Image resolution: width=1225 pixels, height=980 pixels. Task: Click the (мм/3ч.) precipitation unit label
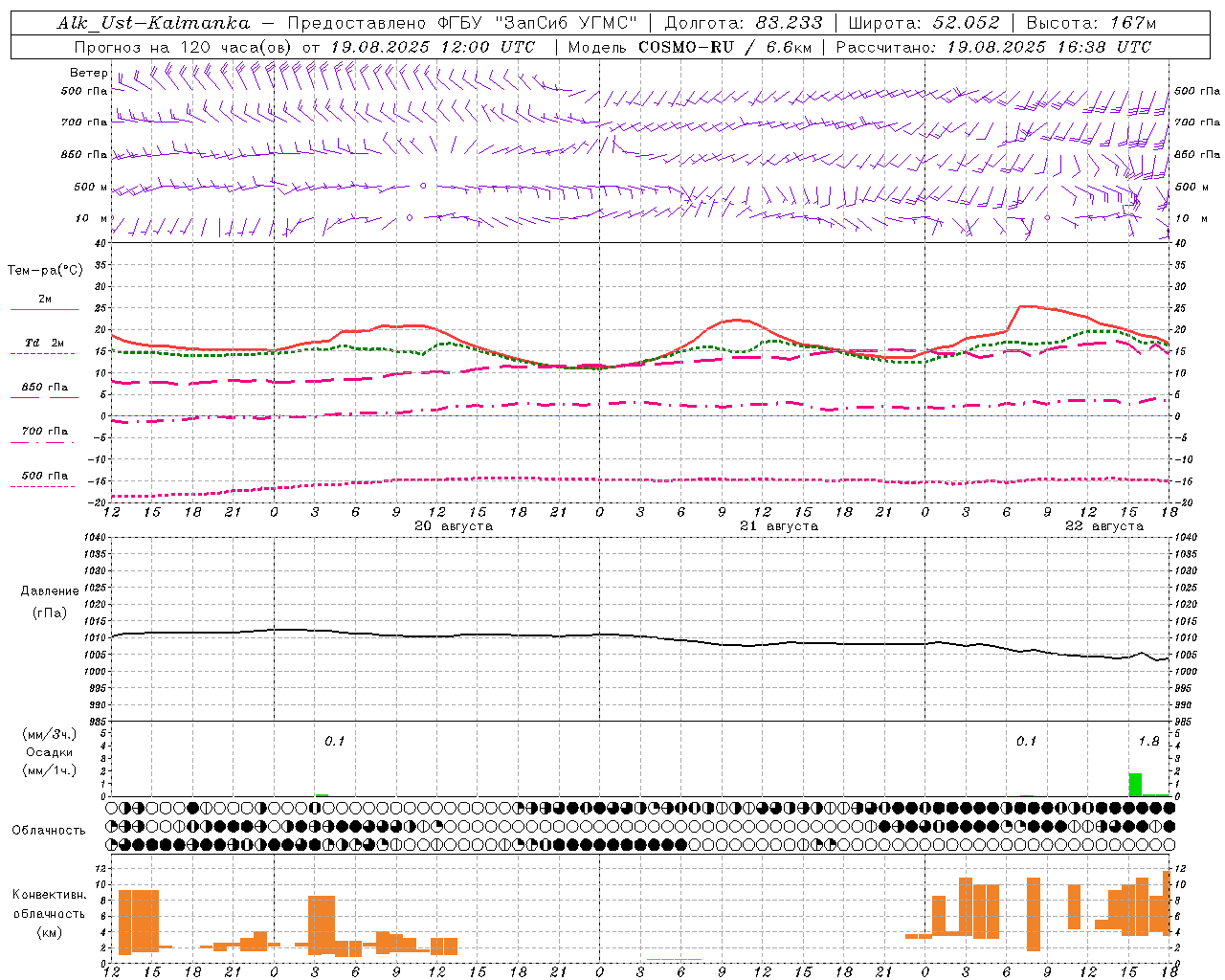(50, 735)
